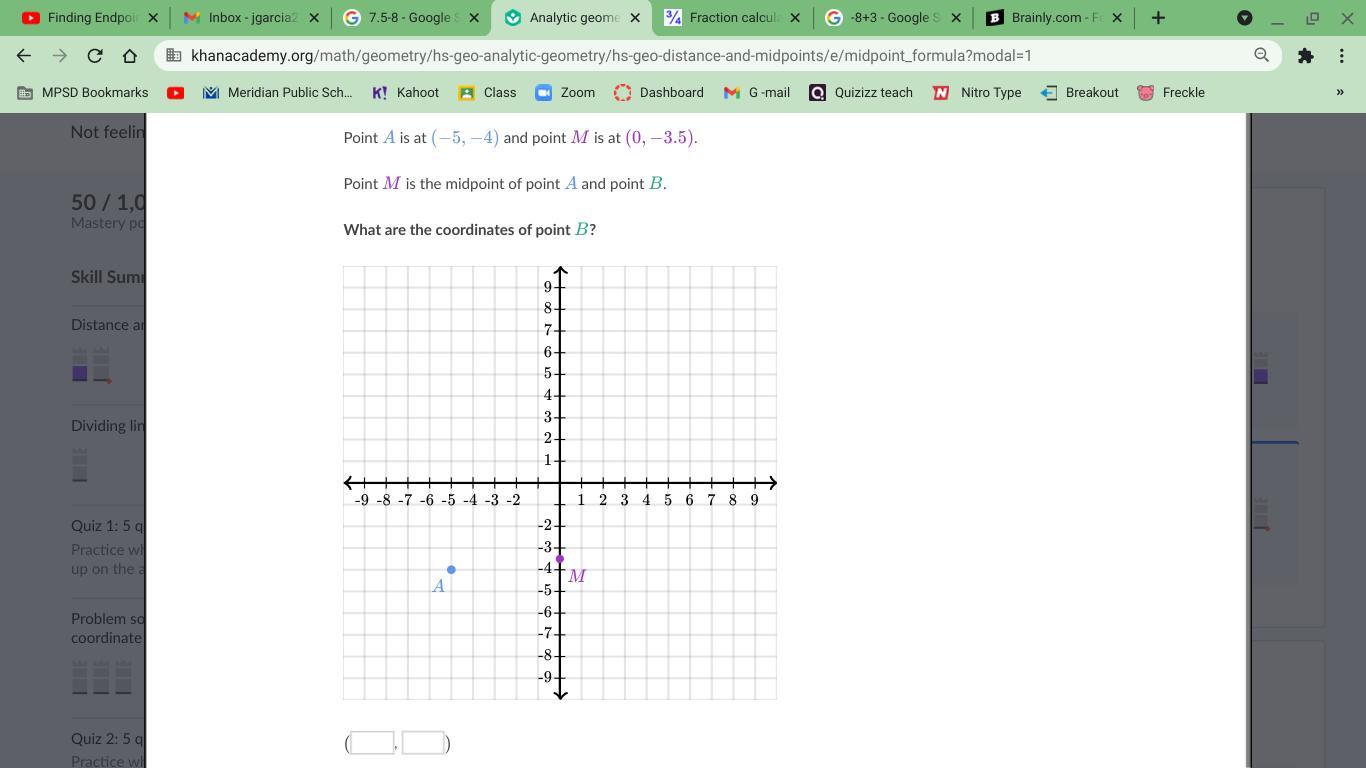Open the Dashboard bookmark
Viewport: 1366px width, 768px height.
(659, 92)
